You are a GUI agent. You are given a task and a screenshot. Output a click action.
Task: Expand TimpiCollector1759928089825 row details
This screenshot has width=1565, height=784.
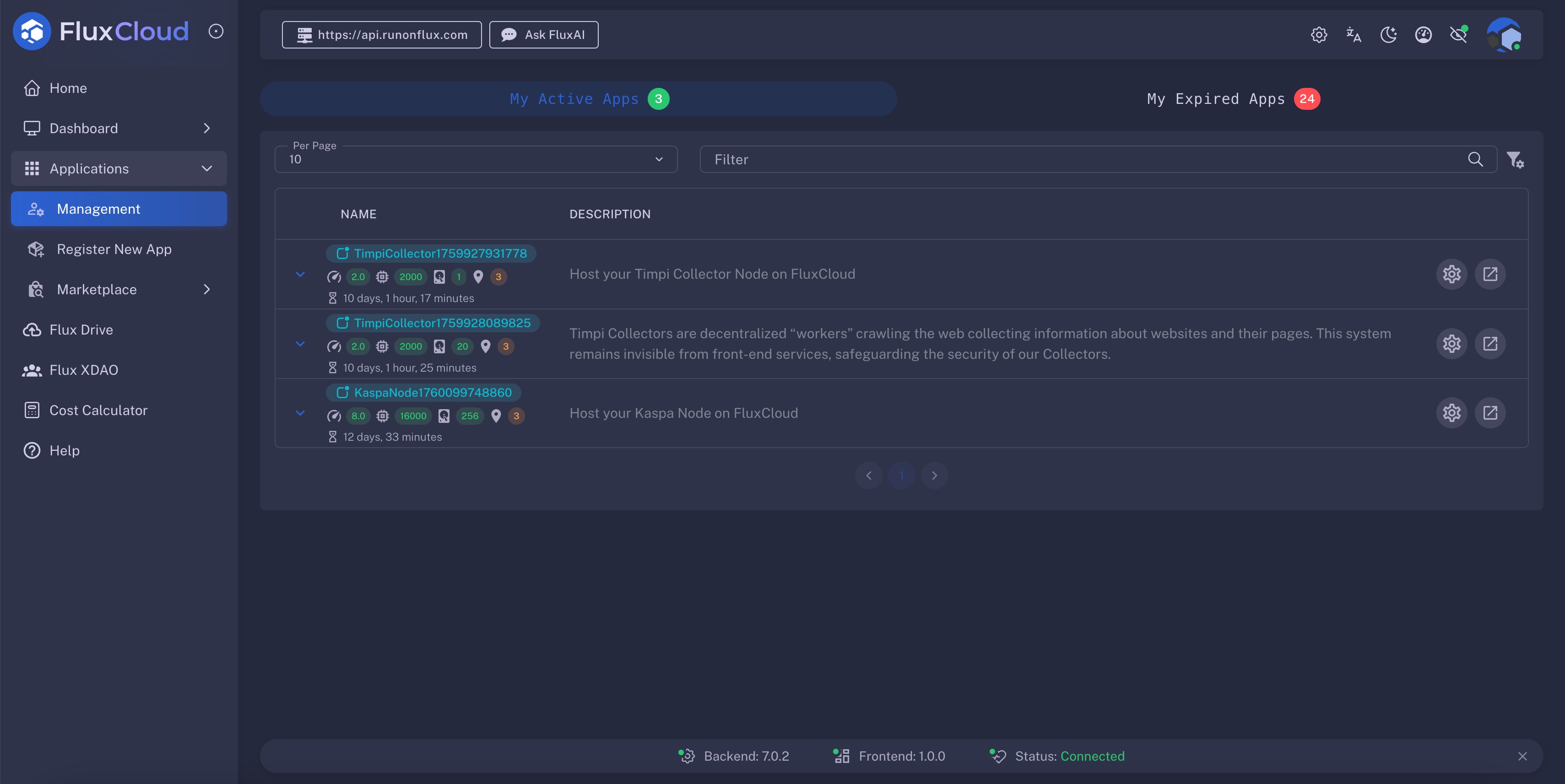click(300, 344)
